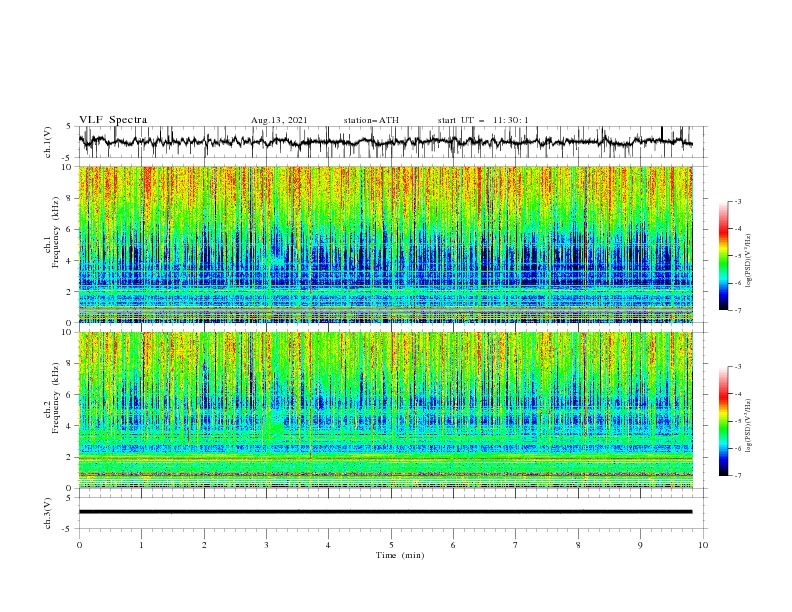792x612 pixels.
Task: Click the log(PSD) label beside ch.1 colorbar
Action: [x=748, y=261]
